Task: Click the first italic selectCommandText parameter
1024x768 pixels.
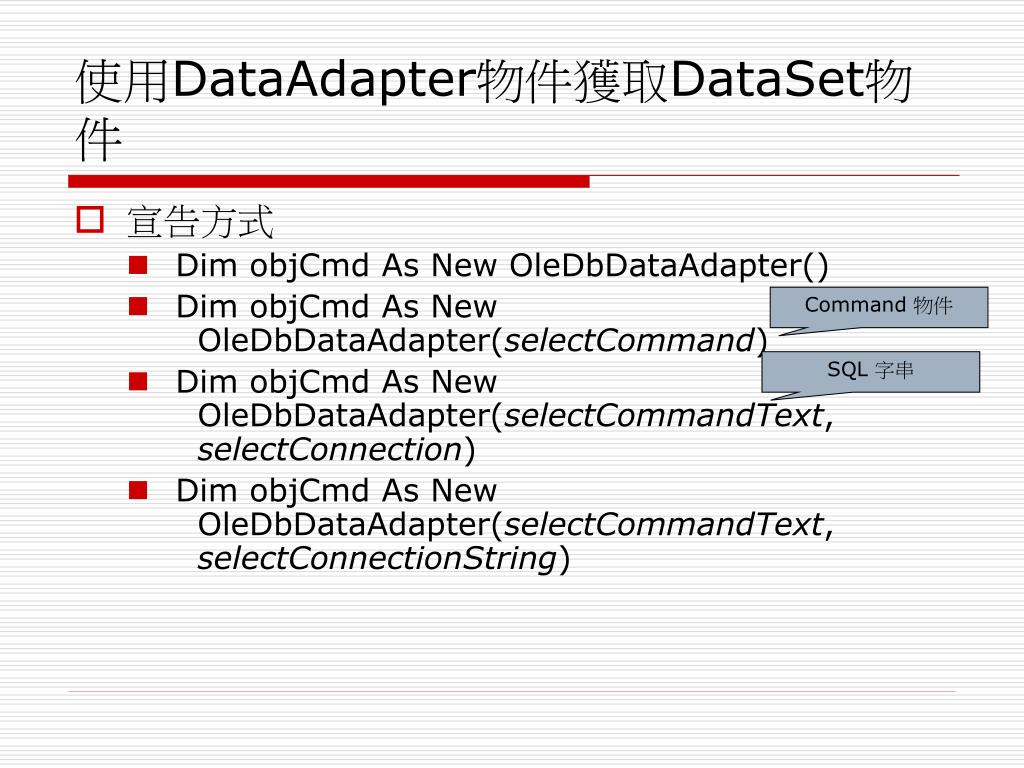Action: coord(664,415)
